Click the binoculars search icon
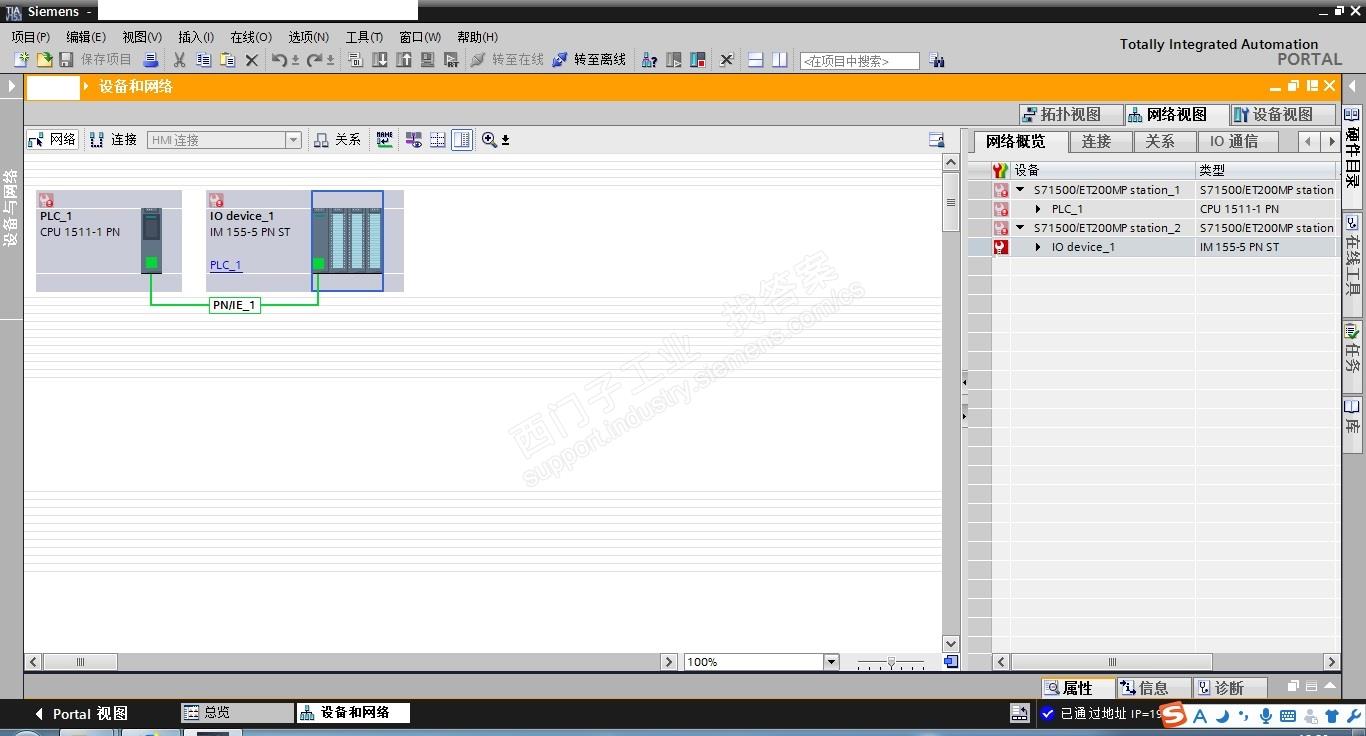This screenshot has width=1366, height=736. point(937,60)
